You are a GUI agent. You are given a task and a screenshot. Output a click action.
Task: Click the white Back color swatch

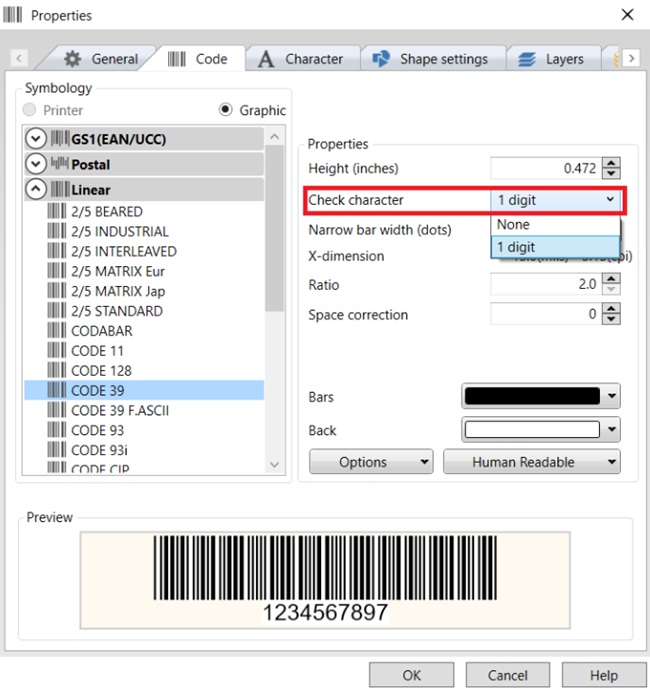point(532,429)
